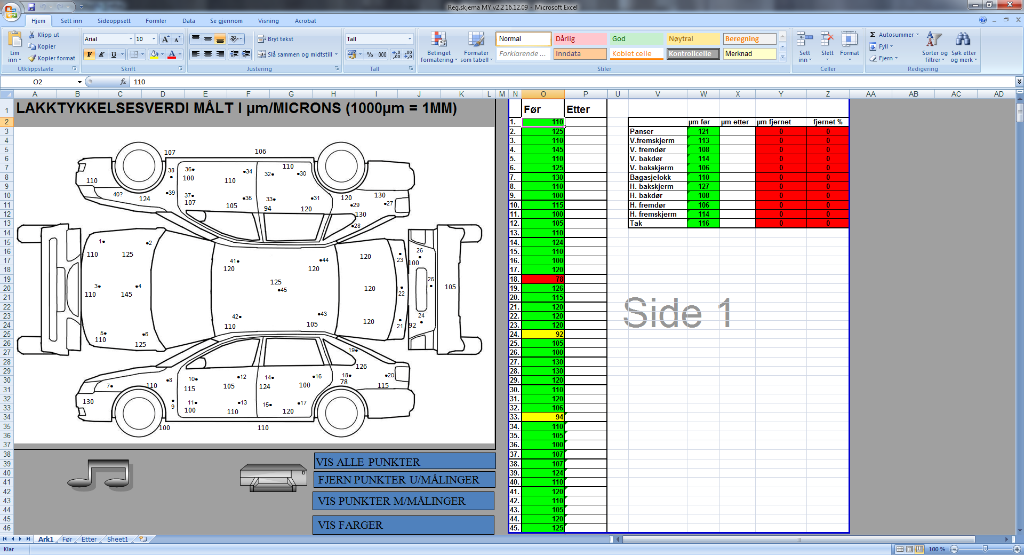Toggle bold F formatting
Image resolution: width=1024 pixels, height=555 pixels.
[89, 55]
